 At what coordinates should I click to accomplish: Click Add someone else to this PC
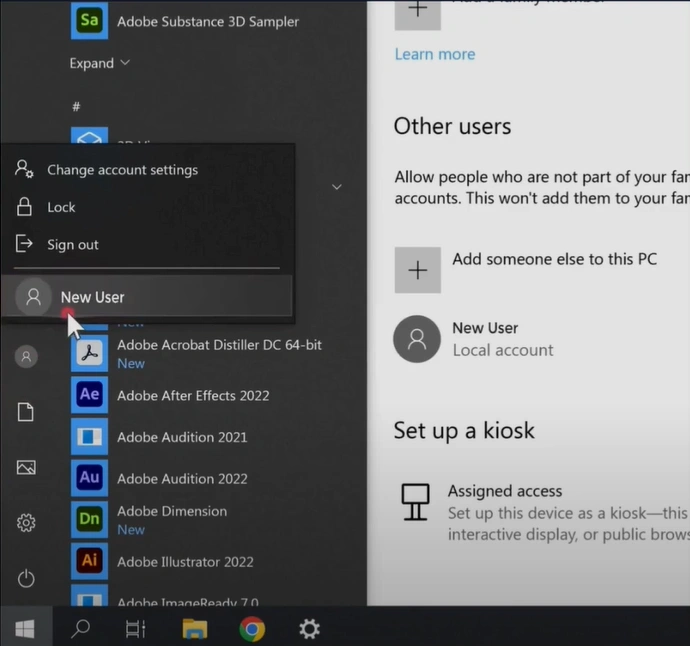click(554, 259)
